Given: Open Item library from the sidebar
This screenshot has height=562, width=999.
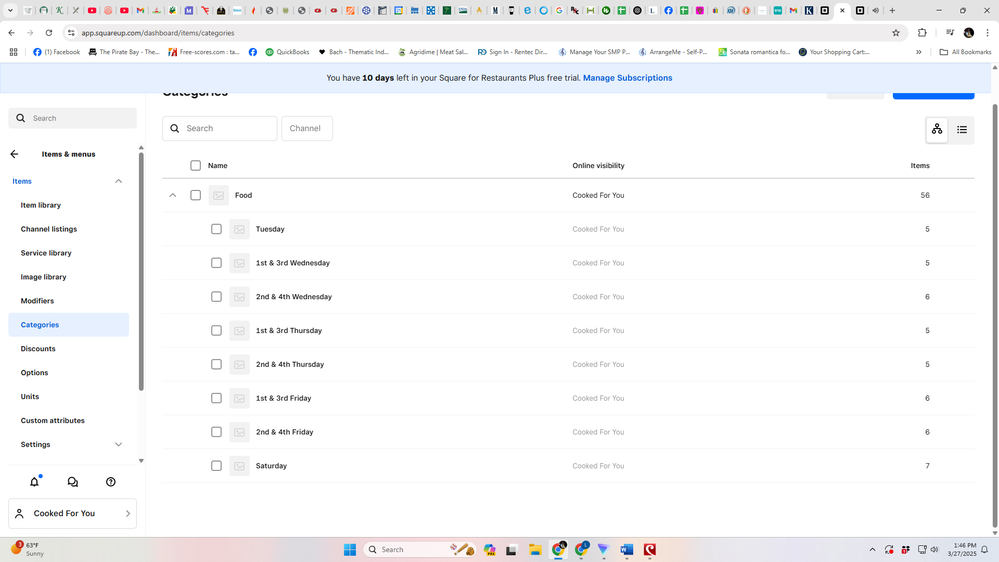Looking at the screenshot, I should point(41,205).
